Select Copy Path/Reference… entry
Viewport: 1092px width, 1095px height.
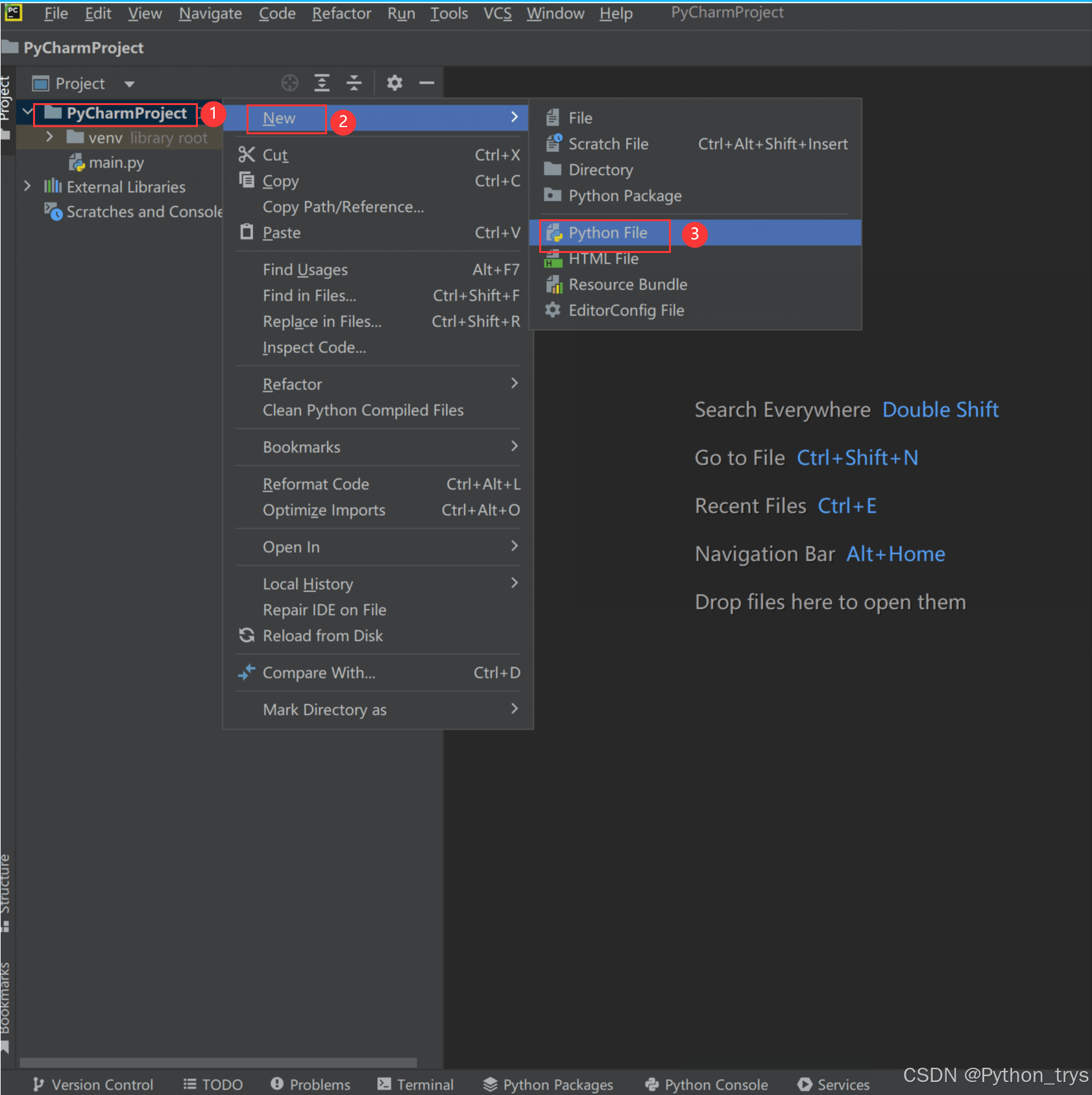click(378, 206)
